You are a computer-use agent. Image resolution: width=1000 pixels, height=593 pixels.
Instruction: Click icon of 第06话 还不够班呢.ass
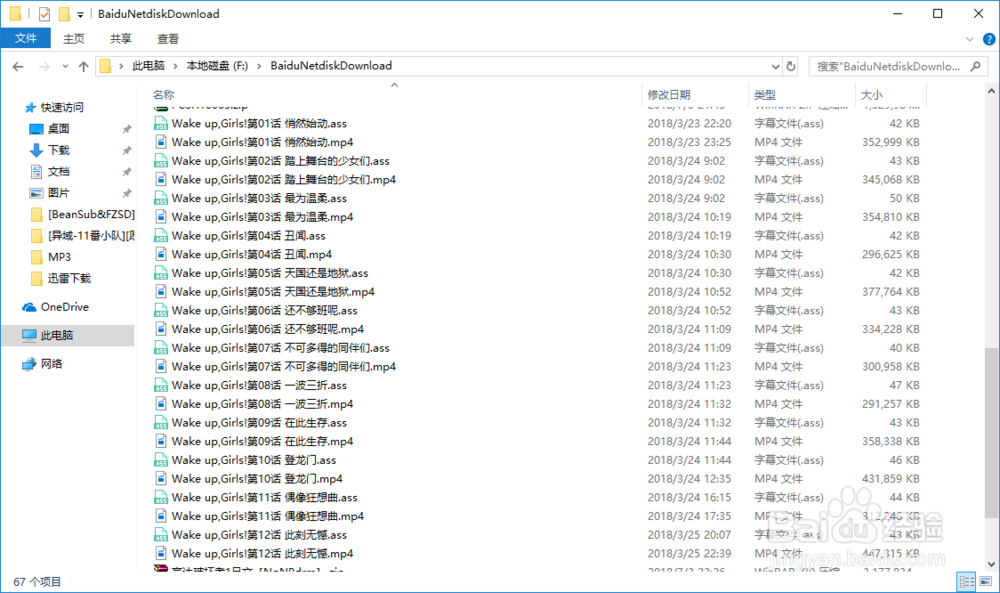pyautogui.click(x=161, y=311)
